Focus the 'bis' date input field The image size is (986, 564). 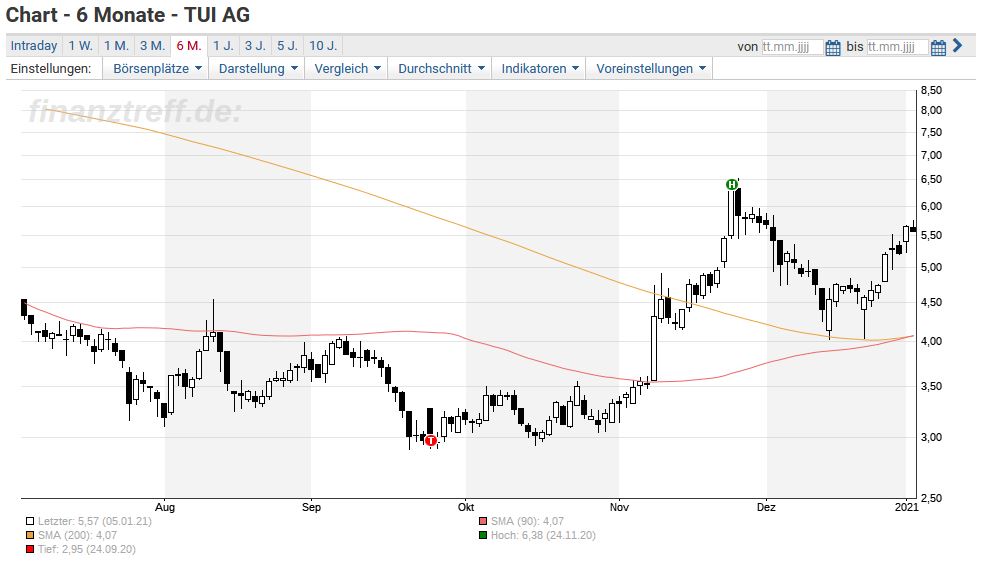pyautogui.click(x=897, y=47)
